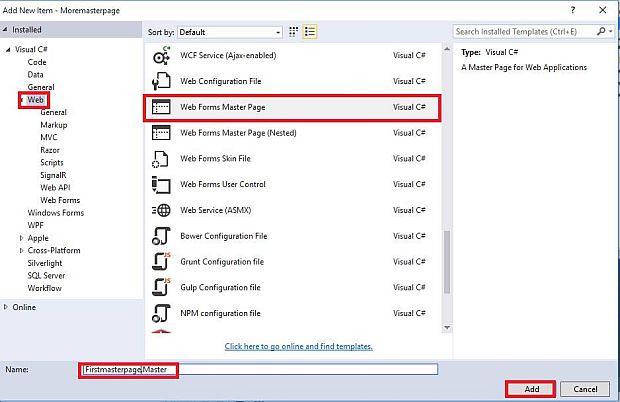Select the SQL Server category

point(46,276)
